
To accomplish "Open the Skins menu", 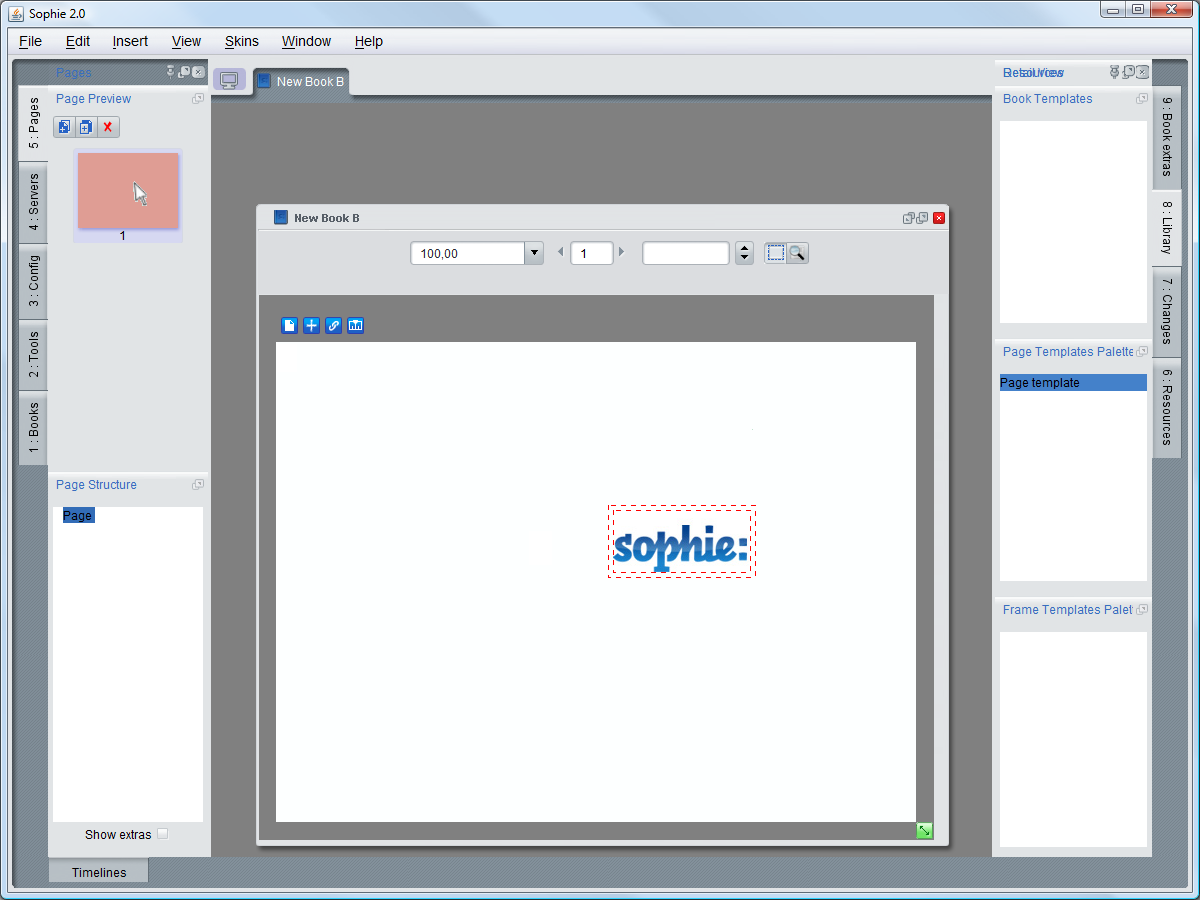I will click(x=242, y=41).
